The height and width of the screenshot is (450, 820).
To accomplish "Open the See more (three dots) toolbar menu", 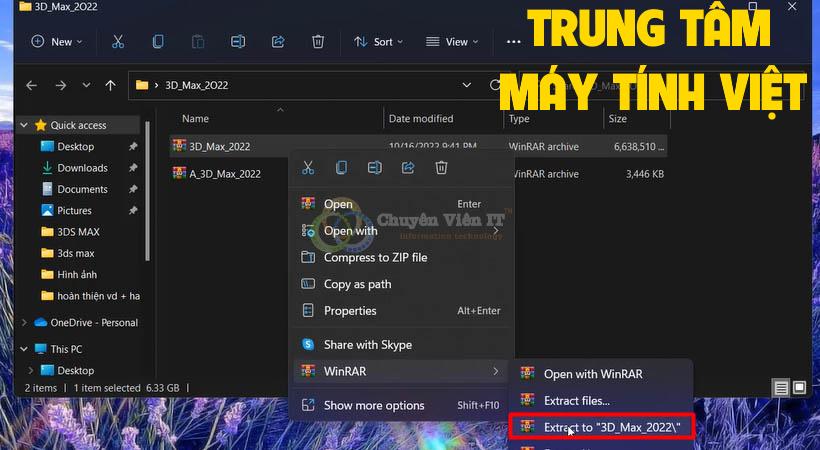I will coord(514,42).
